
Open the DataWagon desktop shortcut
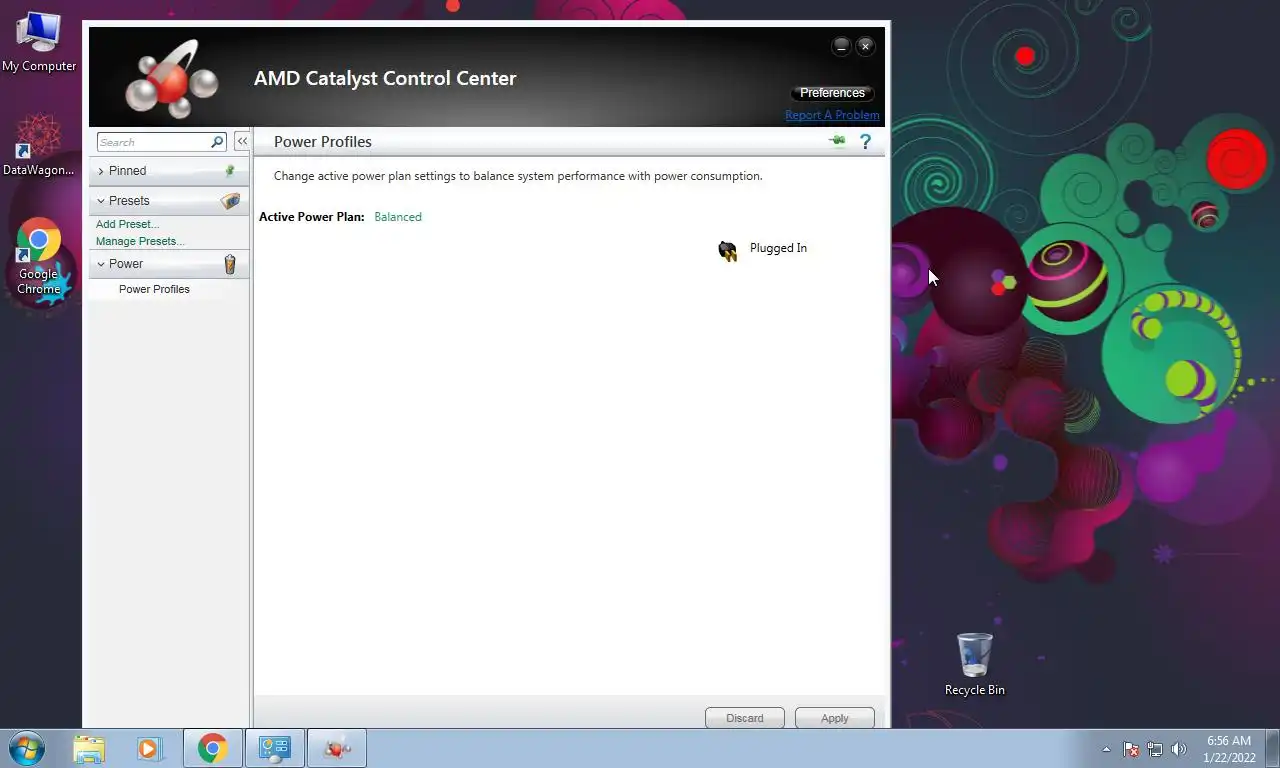39,146
